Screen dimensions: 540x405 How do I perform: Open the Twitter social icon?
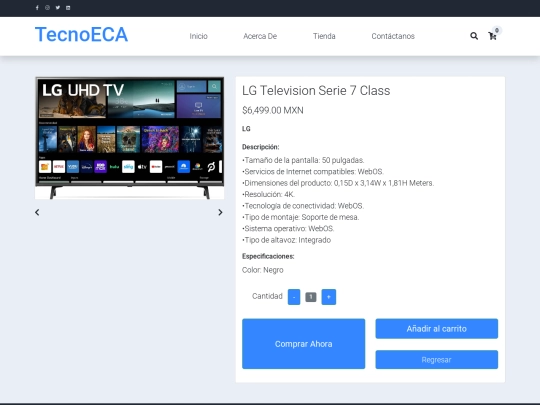(x=58, y=8)
